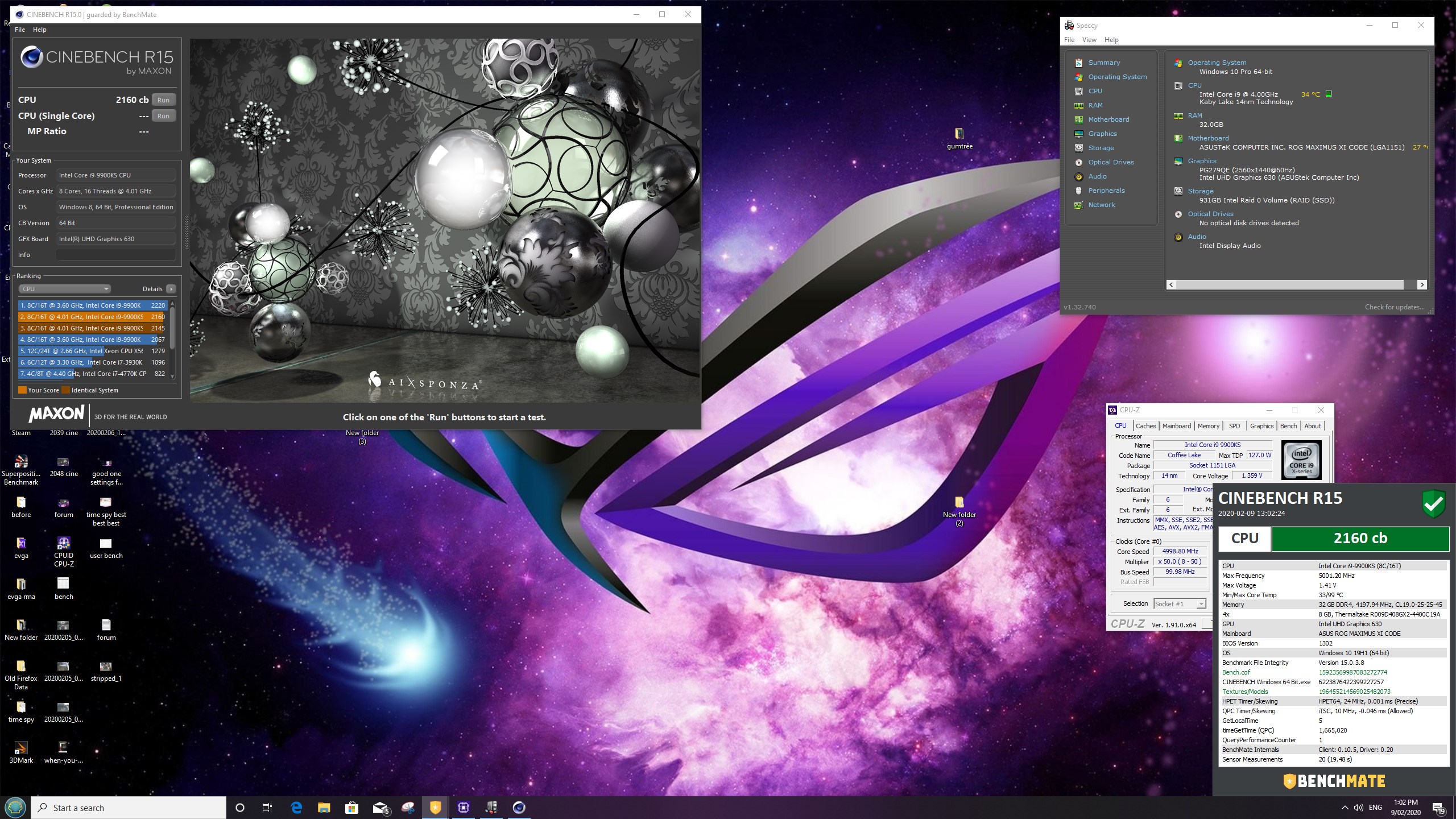Open Microsoft Store taskbar icon

point(351,808)
